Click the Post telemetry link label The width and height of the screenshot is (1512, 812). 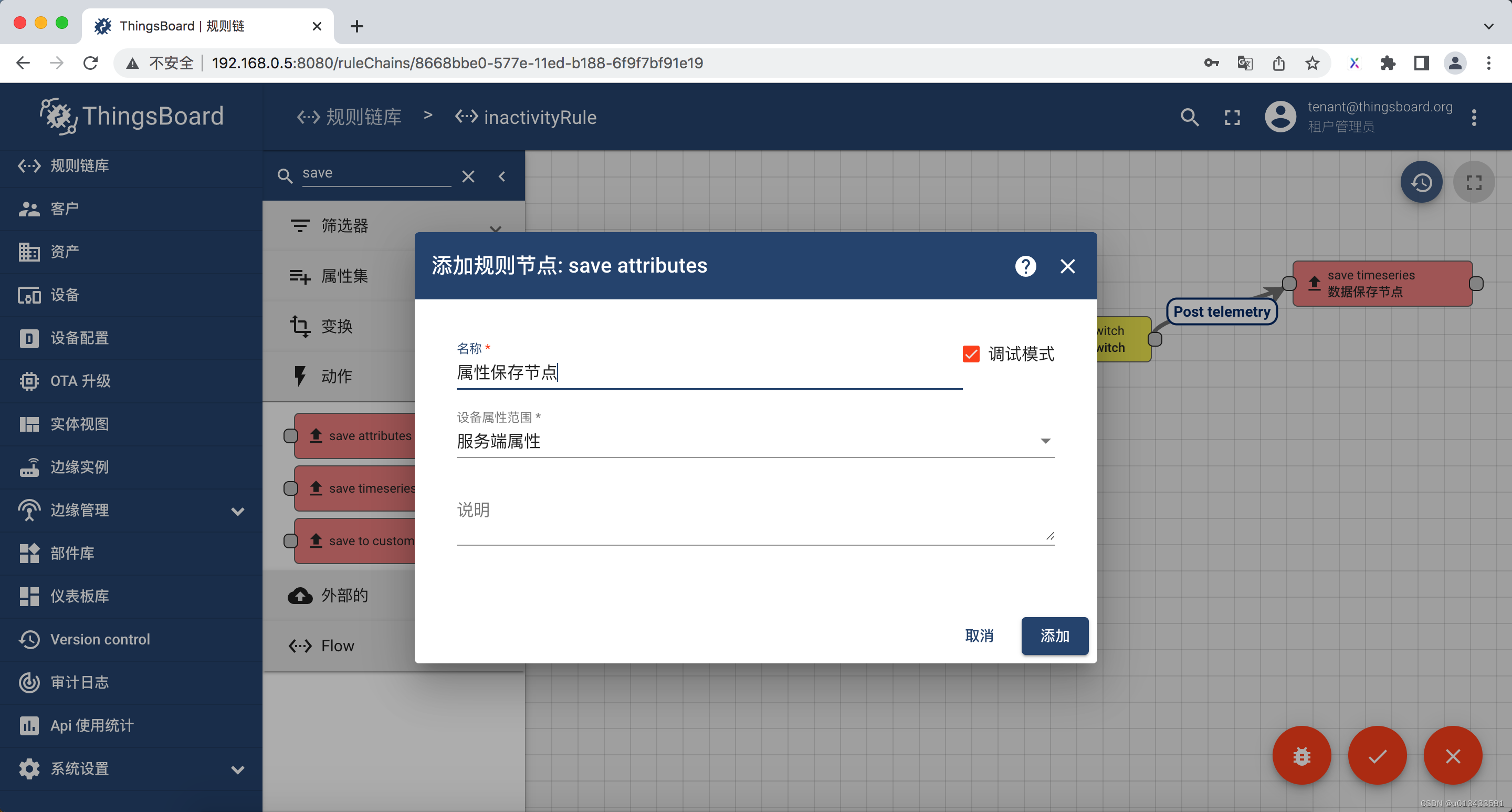[1222, 312]
